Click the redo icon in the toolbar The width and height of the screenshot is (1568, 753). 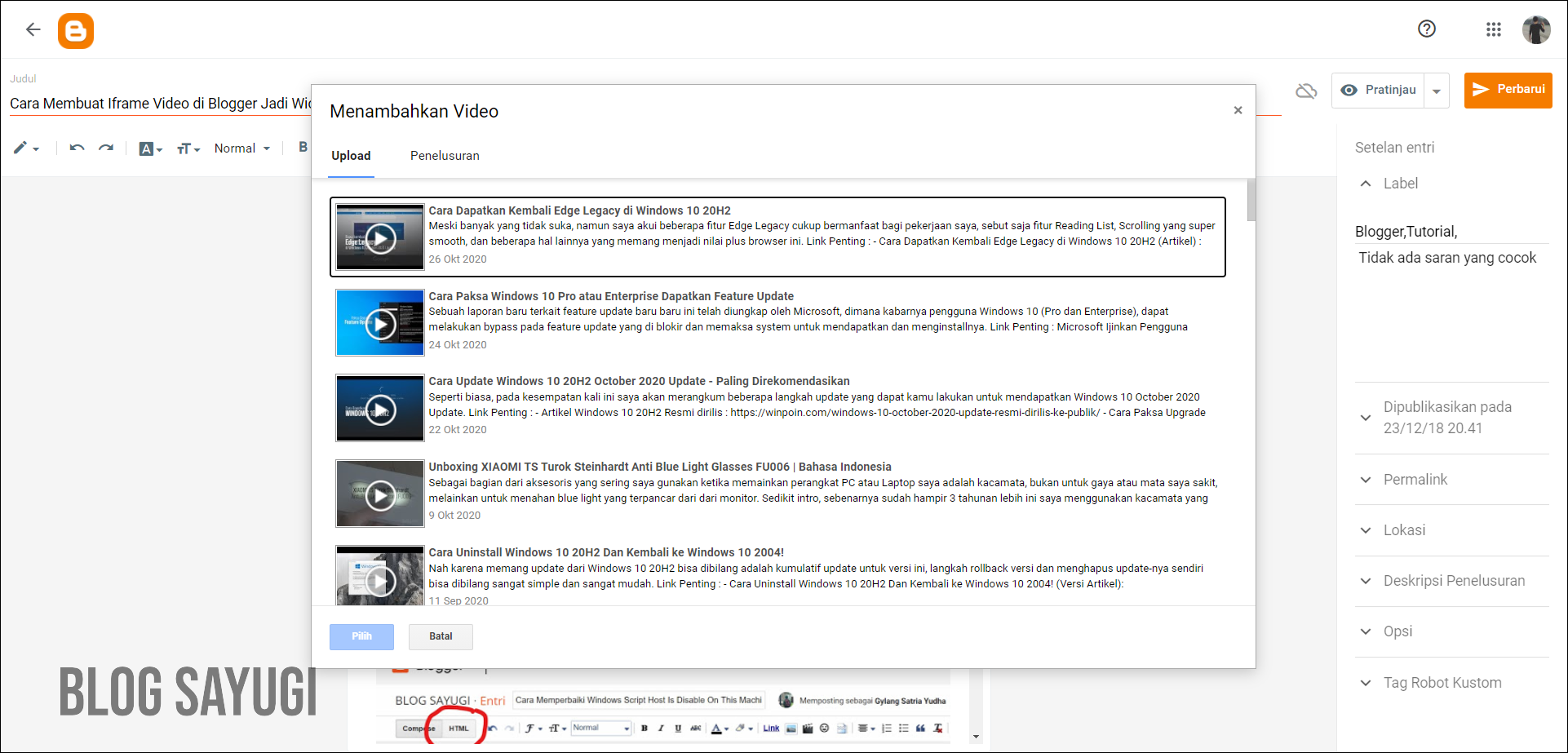click(x=106, y=148)
